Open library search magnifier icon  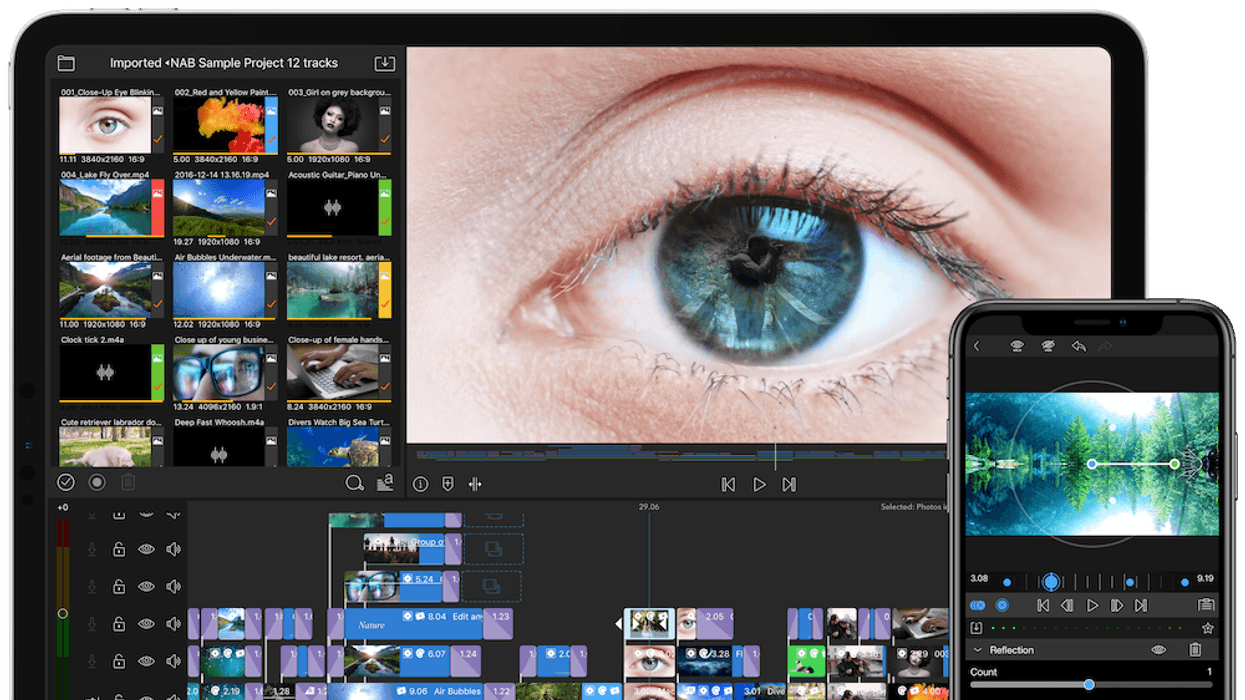tap(354, 484)
